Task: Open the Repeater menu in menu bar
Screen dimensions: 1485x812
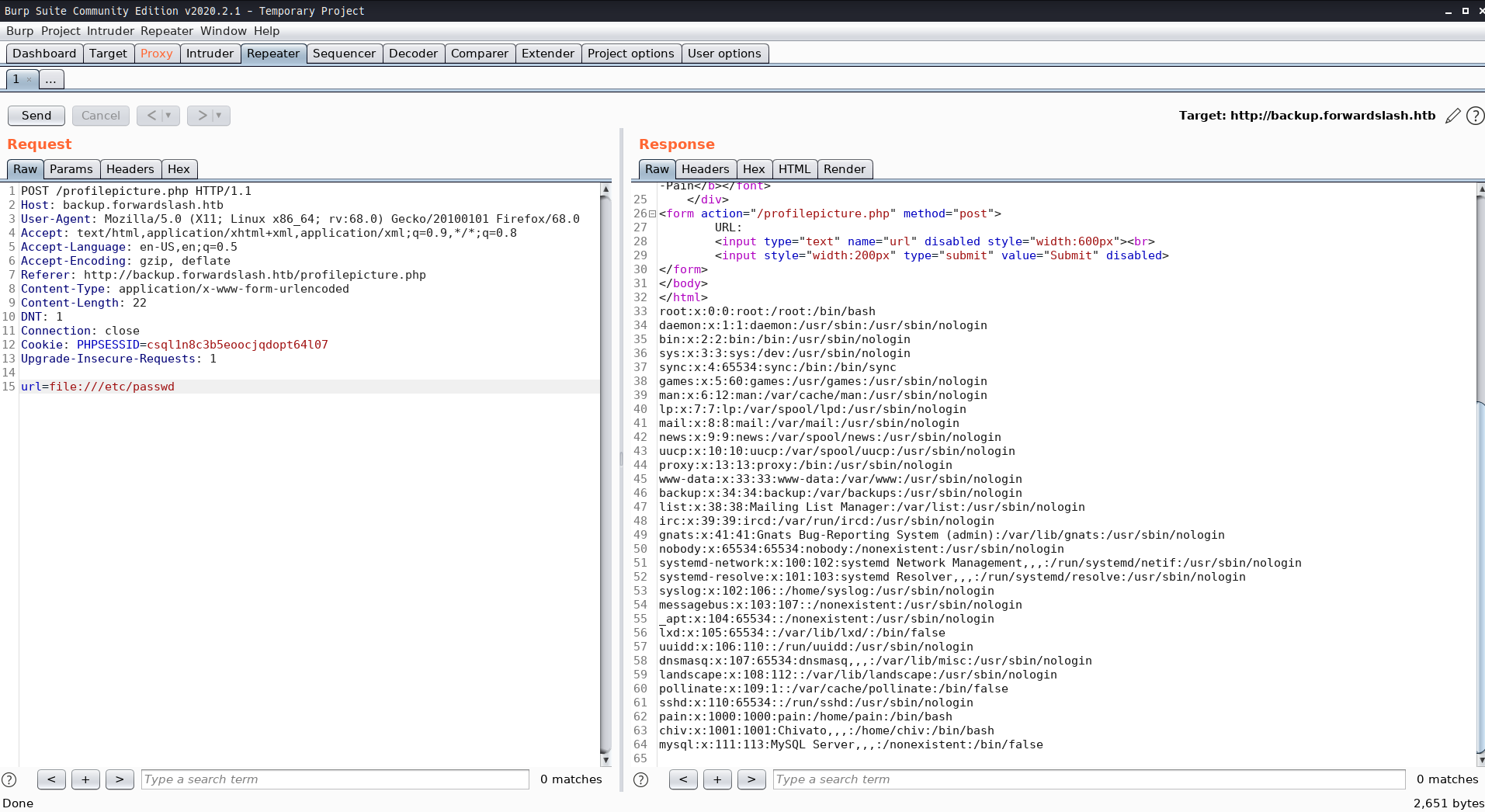Action: point(167,31)
